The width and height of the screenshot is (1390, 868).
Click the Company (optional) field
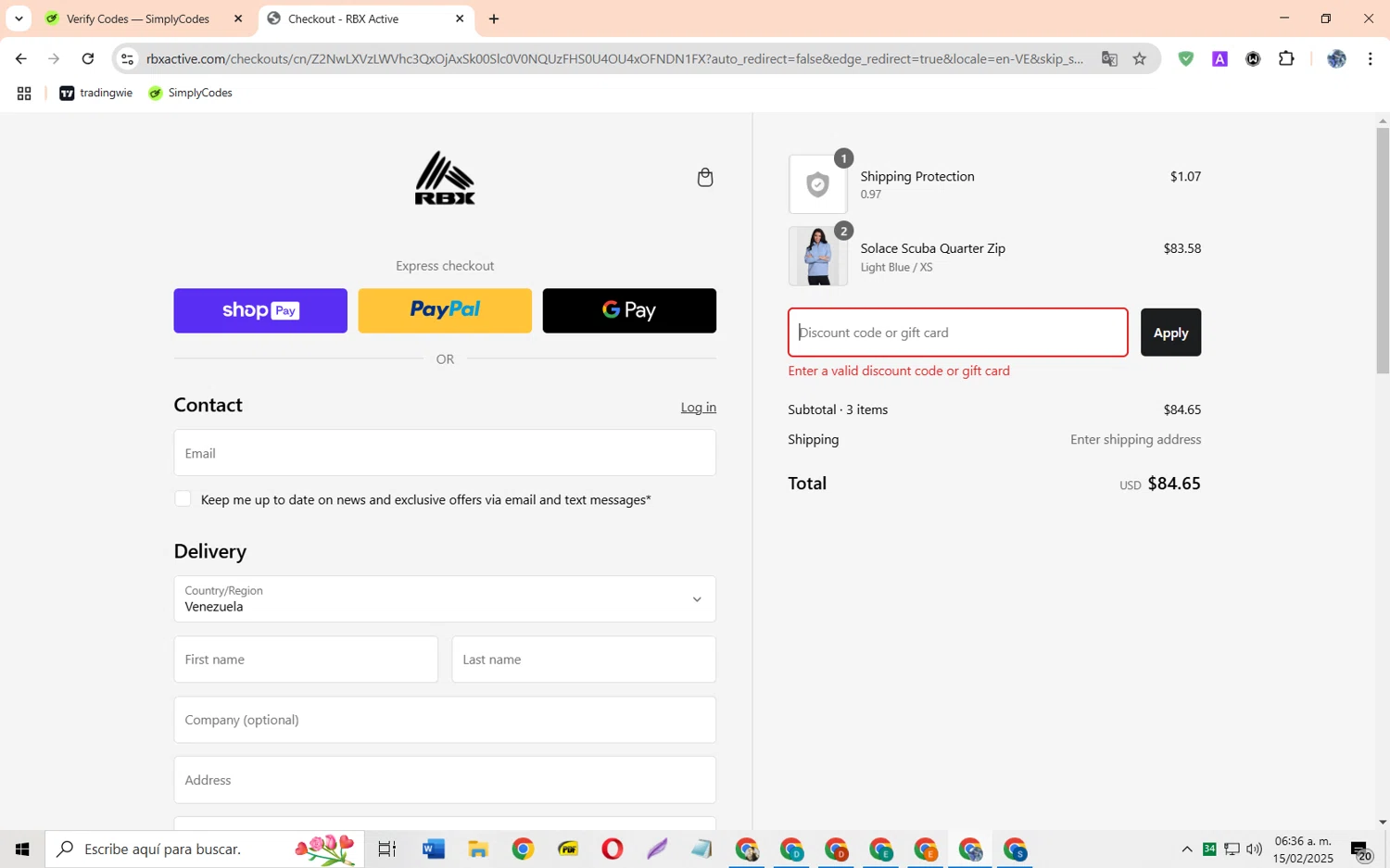pyautogui.click(x=445, y=720)
